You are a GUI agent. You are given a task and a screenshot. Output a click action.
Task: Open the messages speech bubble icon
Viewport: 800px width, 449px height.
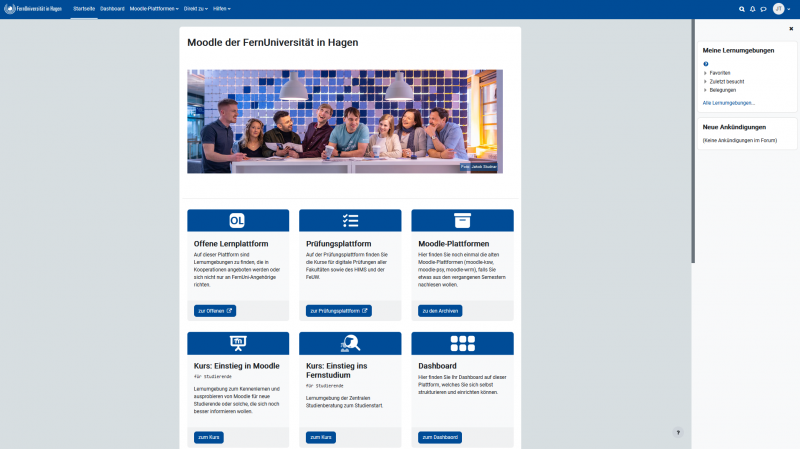pos(763,9)
